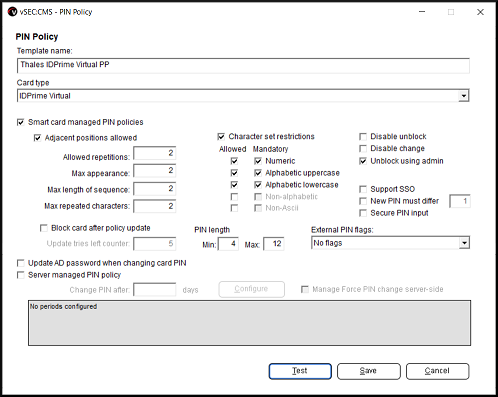Click the Test button
498x397 pixels.
tap(300, 371)
